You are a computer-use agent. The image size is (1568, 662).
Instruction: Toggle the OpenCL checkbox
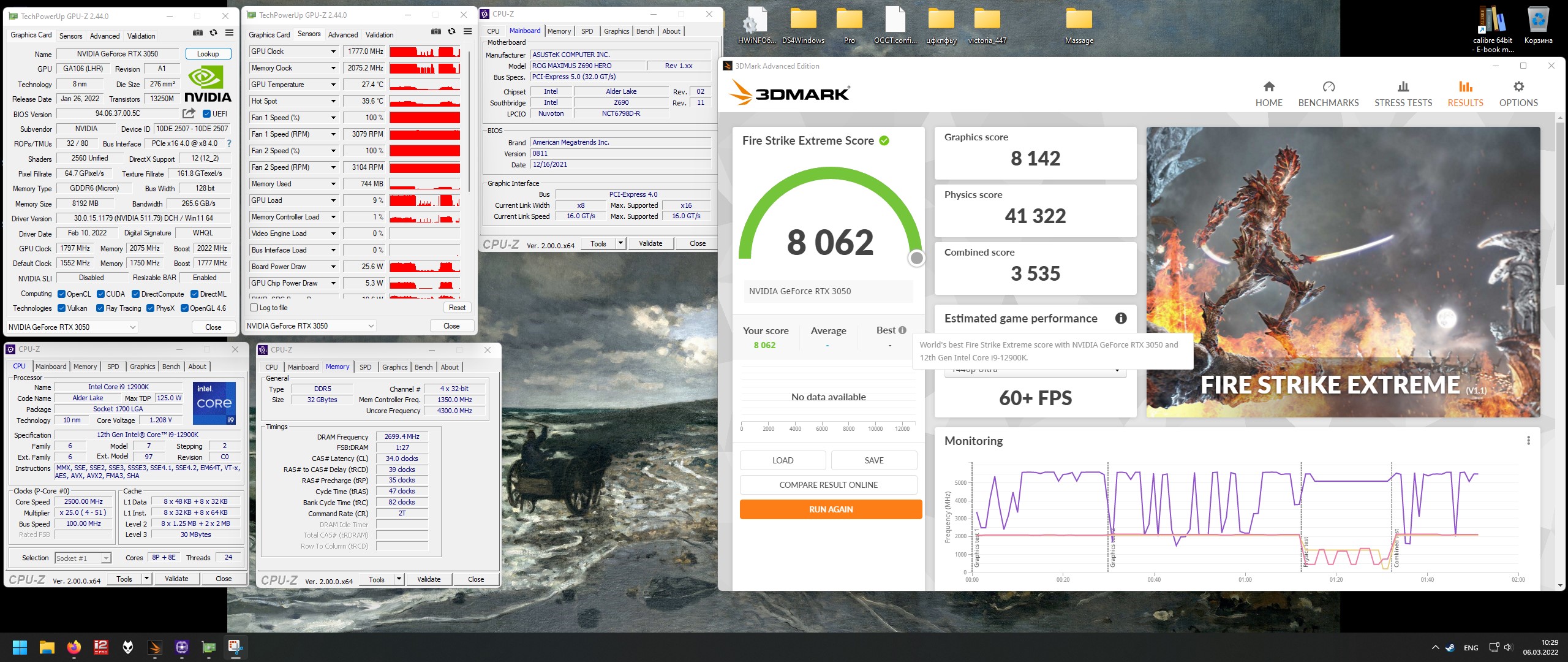61,294
